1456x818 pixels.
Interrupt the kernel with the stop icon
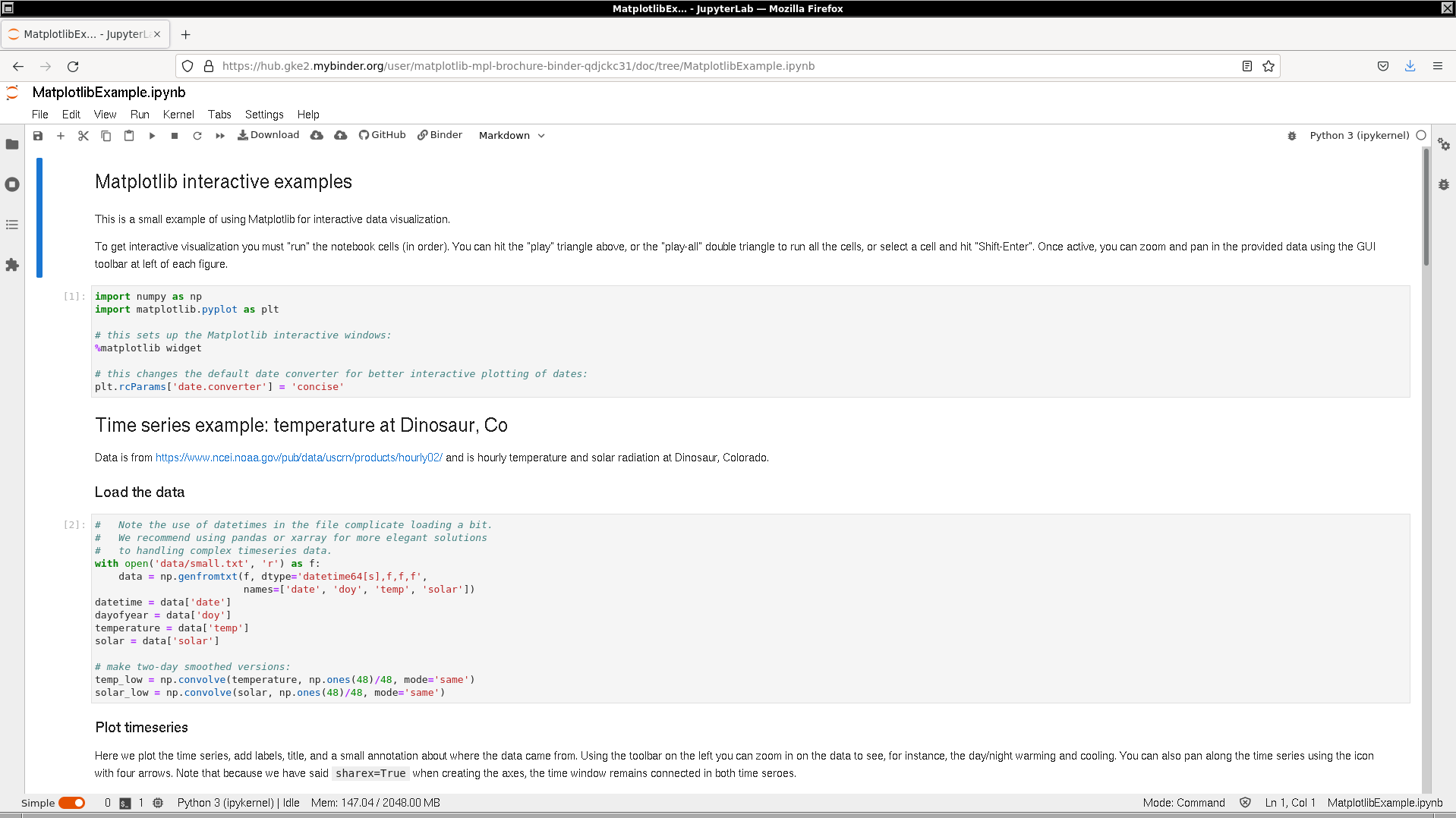(x=175, y=136)
